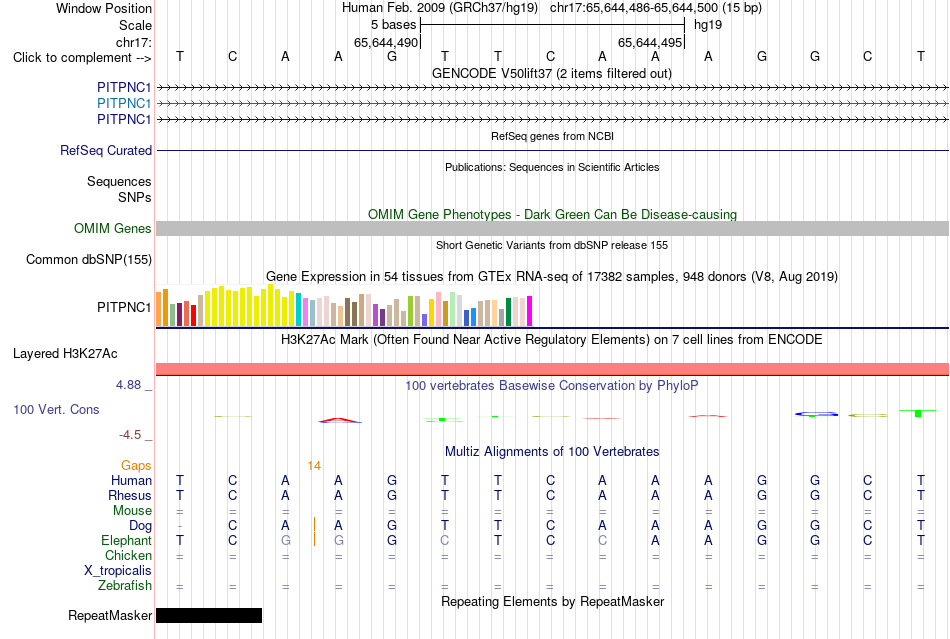
Task: Click the 65,644,495 coordinate marker
Action: (650, 42)
